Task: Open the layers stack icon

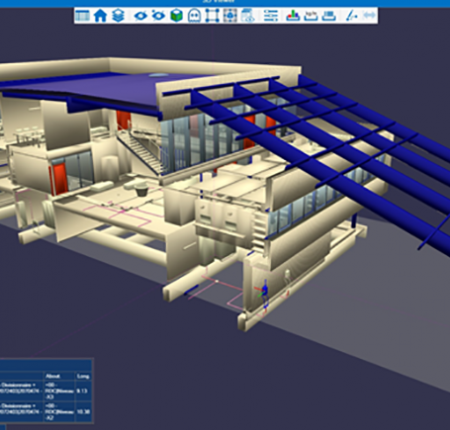Action: [x=118, y=15]
